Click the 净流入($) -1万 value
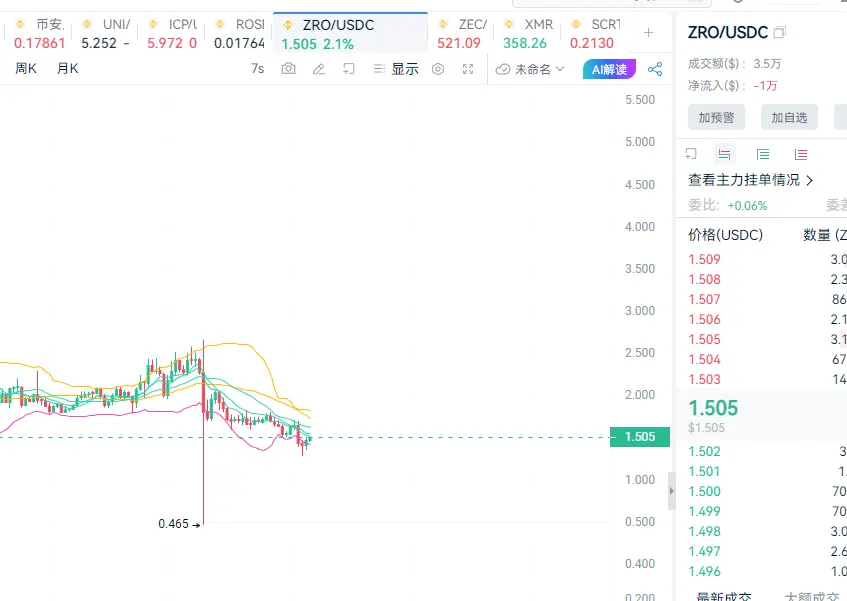The height and width of the screenshot is (601, 847). click(x=765, y=85)
